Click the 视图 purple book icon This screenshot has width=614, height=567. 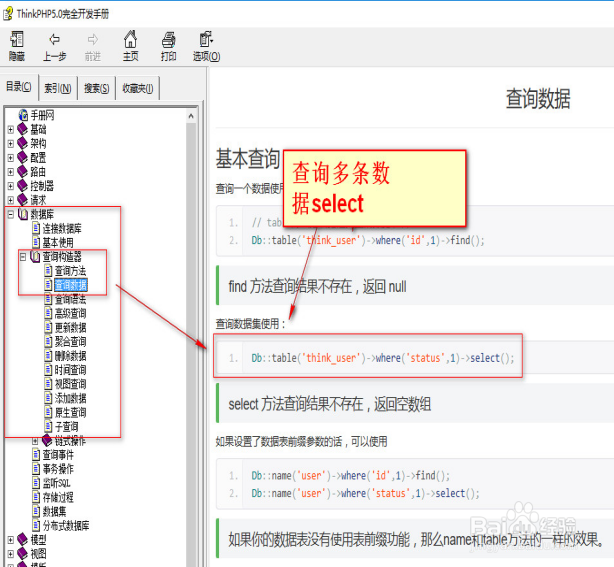click(x=23, y=554)
